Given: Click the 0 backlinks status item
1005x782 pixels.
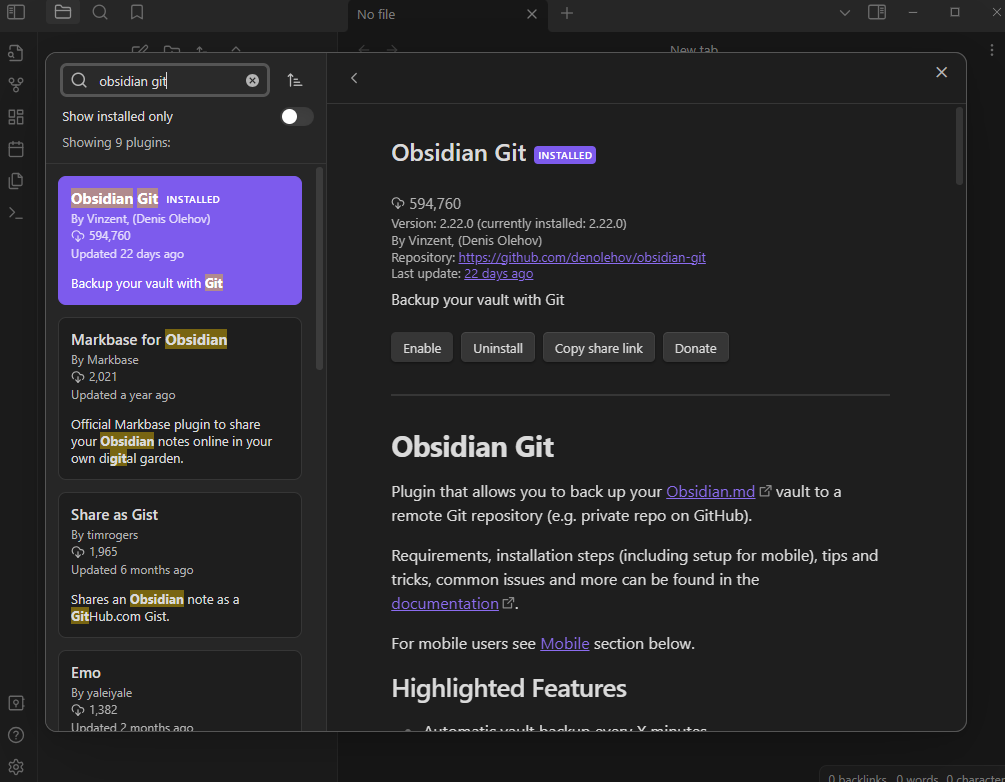Looking at the screenshot, I should [857, 777].
